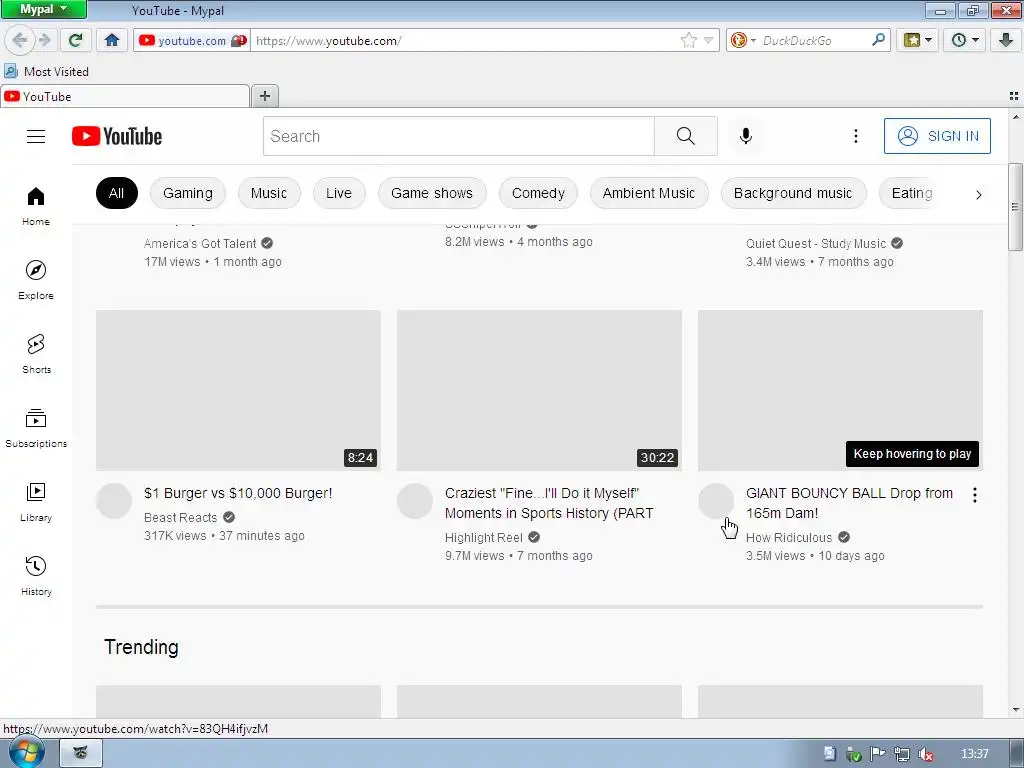Open GIANT BOUNCY BALL video thumbnail

[x=840, y=391]
